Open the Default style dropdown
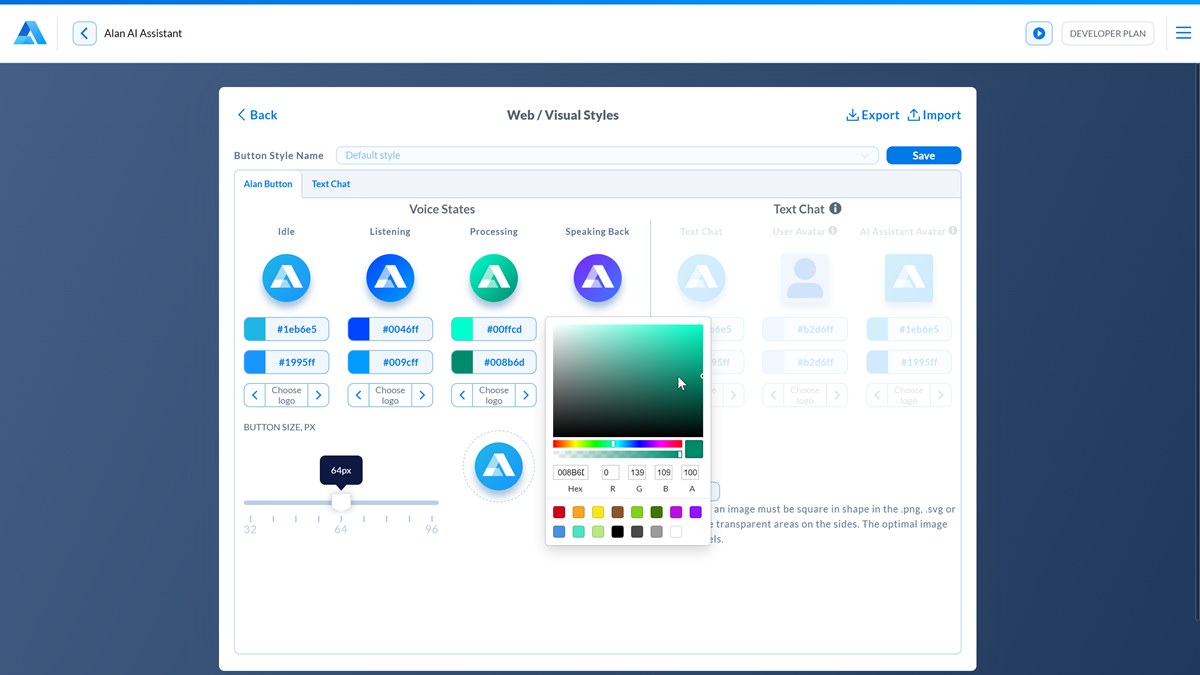Screen dimensions: 1200x675 [864, 155]
